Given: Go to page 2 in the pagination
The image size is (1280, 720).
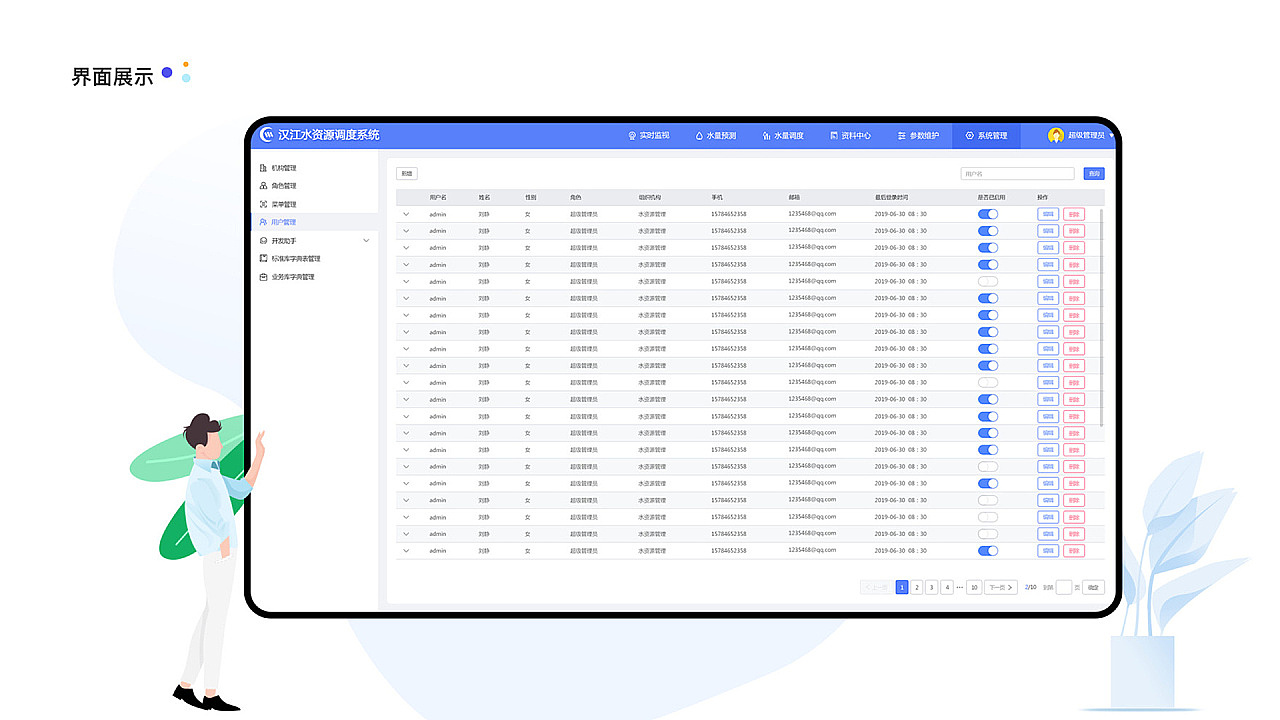Looking at the screenshot, I should pos(917,587).
